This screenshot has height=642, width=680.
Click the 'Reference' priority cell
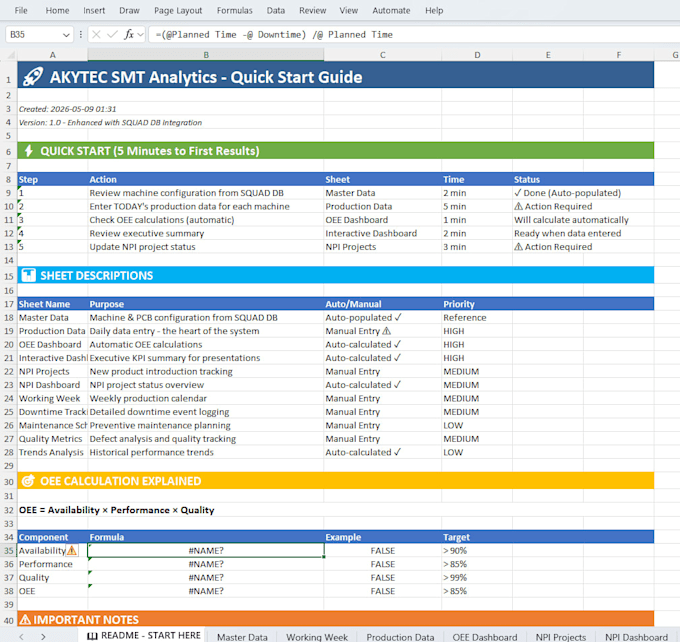tap(477, 318)
